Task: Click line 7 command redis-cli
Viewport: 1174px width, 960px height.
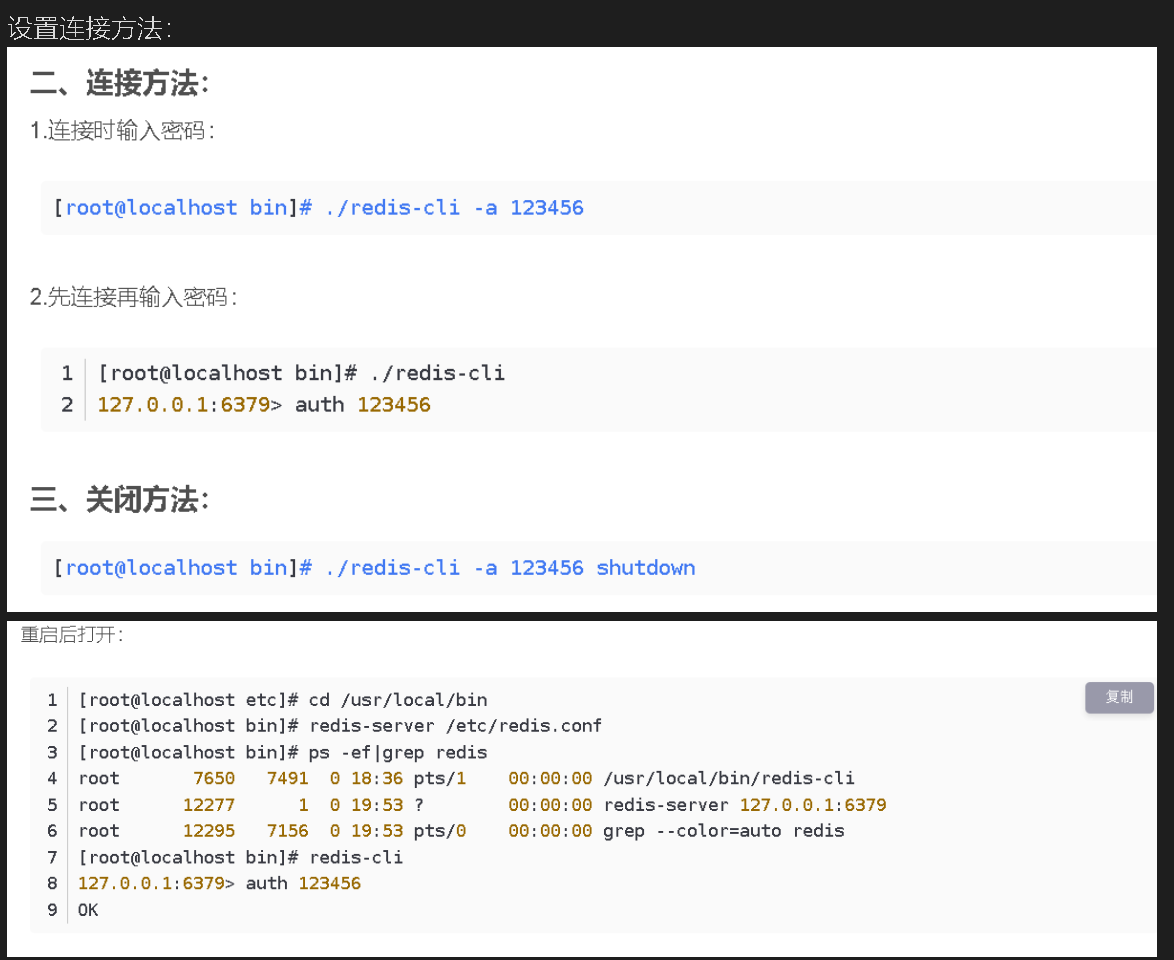Action: 240,857
